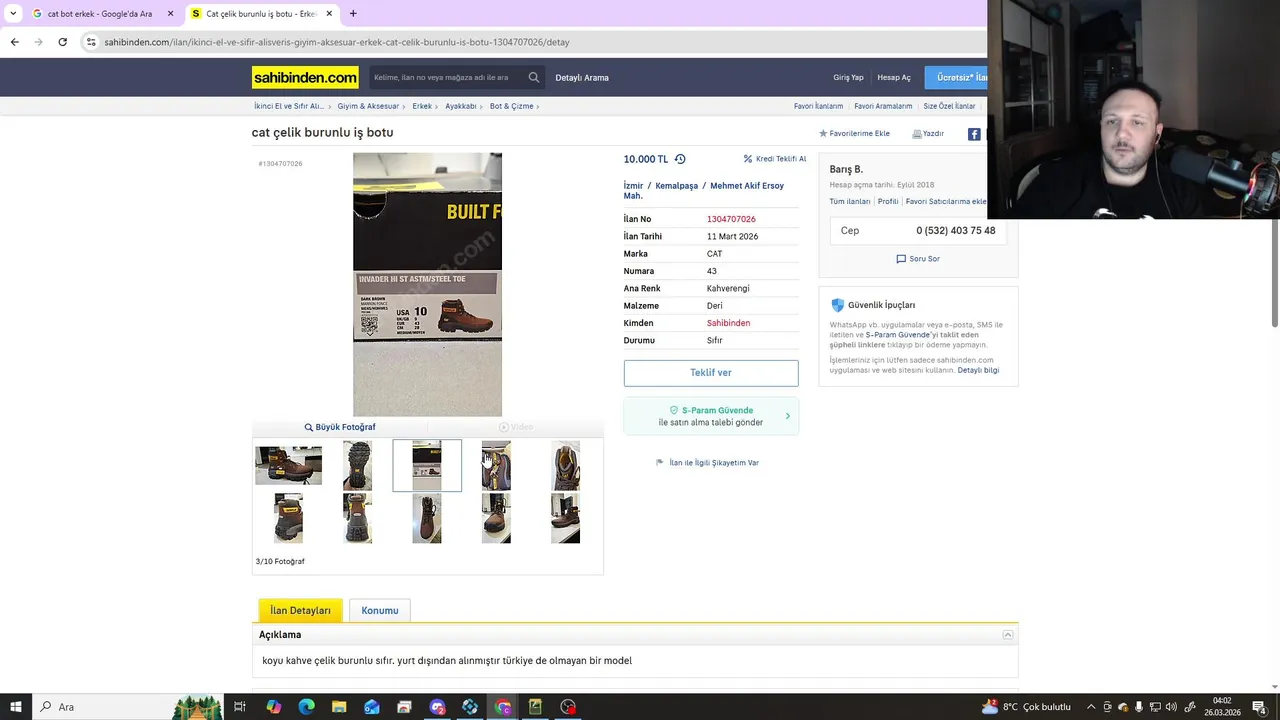Collapse the Açıklama section
Screen dimensions: 1280x720
1008,635
